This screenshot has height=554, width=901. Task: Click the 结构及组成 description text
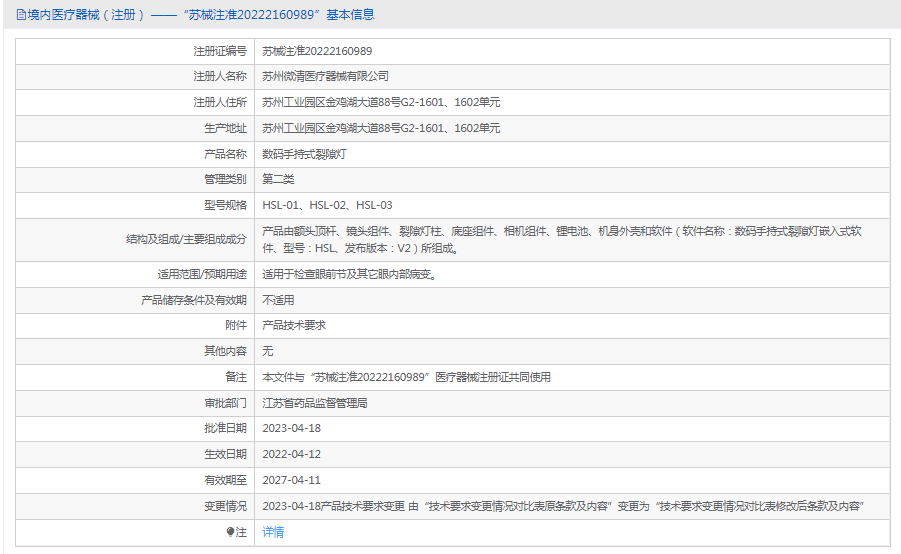562,240
